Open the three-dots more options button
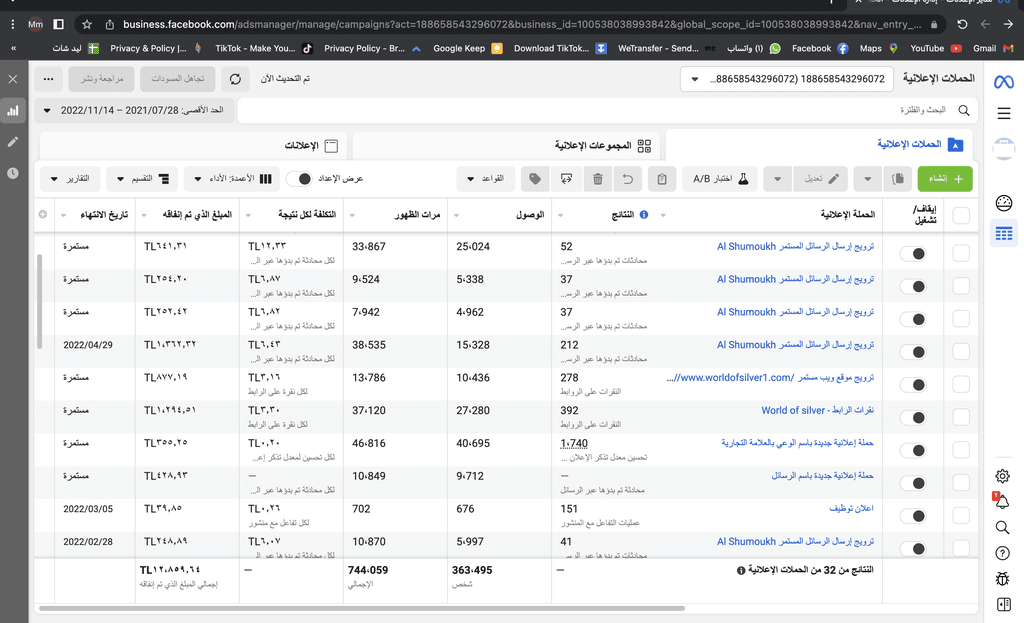The image size is (1024, 623). (48, 79)
